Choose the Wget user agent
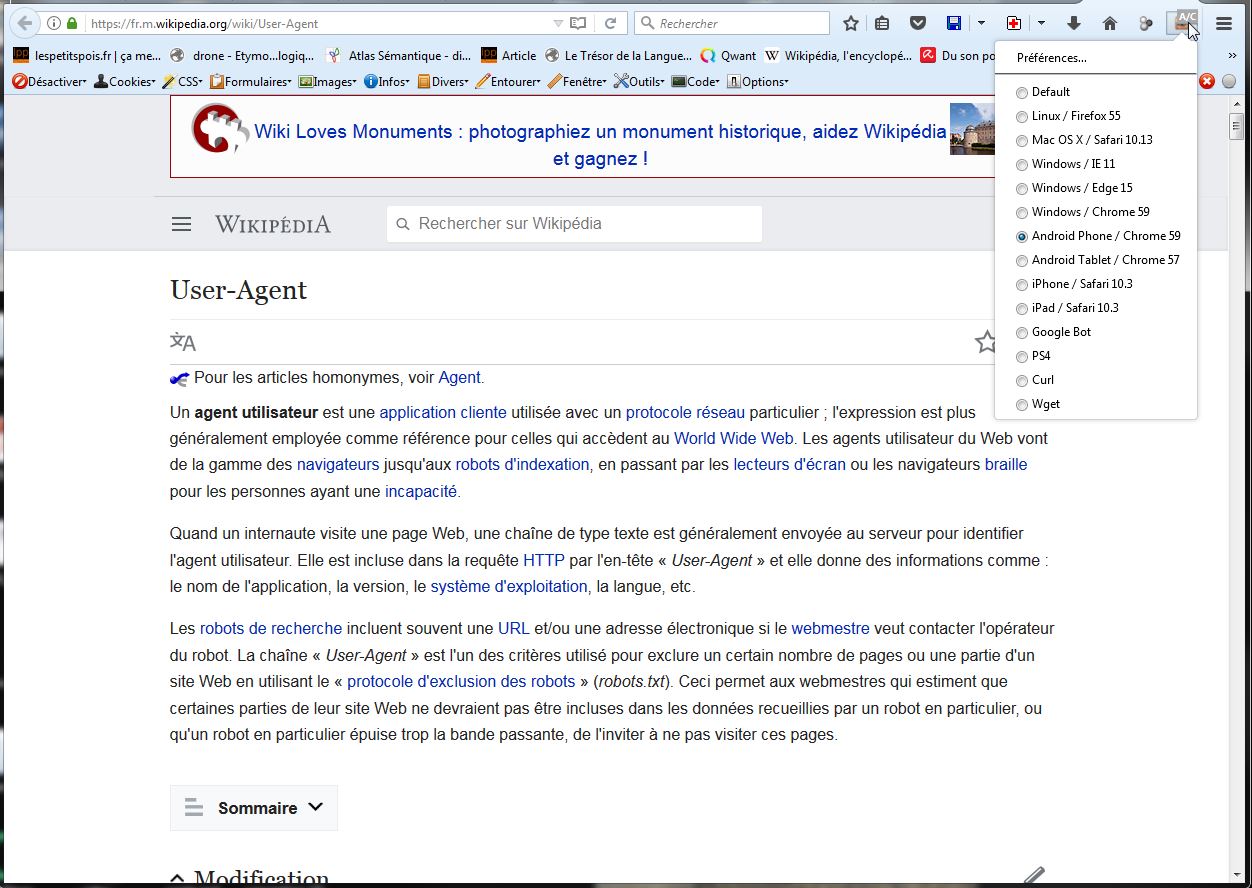This screenshot has height=888, width=1252. tap(1038, 404)
